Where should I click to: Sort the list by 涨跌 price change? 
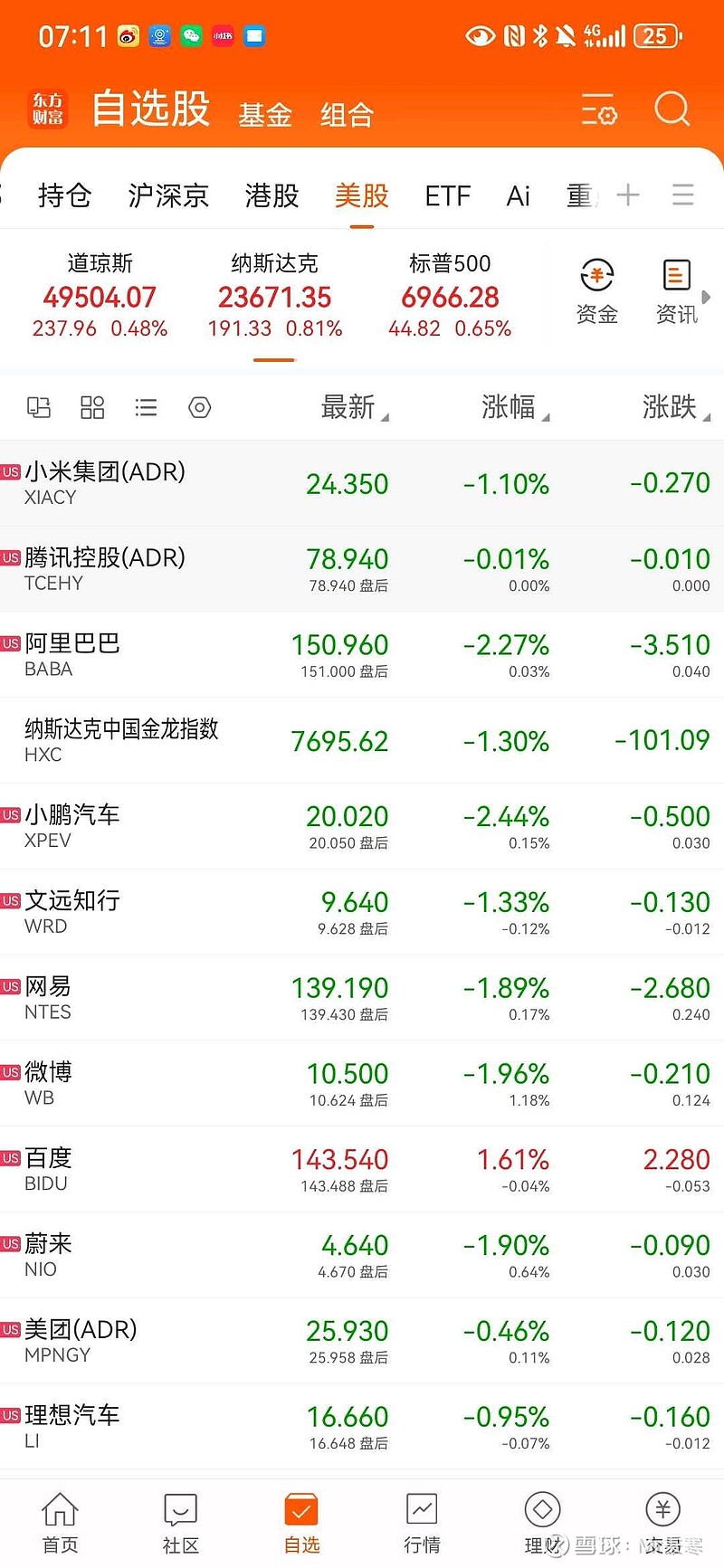click(674, 408)
